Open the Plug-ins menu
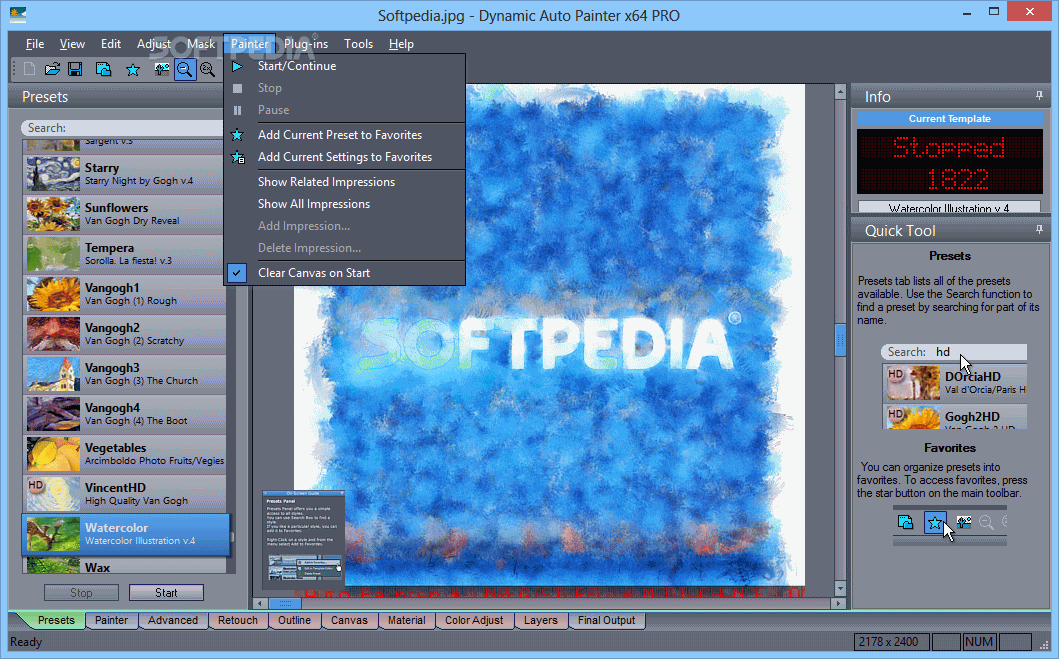The height and width of the screenshot is (659, 1059). tap(306, 44)
